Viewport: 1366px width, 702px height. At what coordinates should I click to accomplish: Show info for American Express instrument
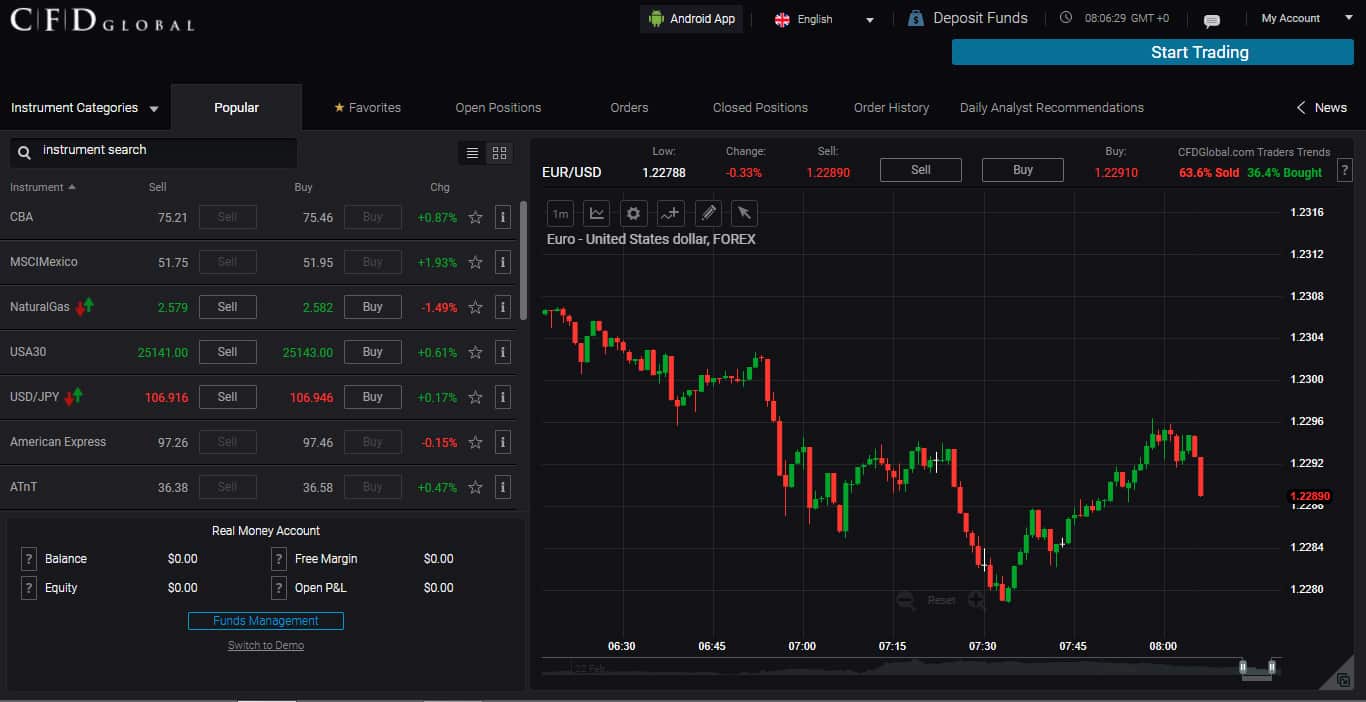pyautogui.click(x=503, y=442)
